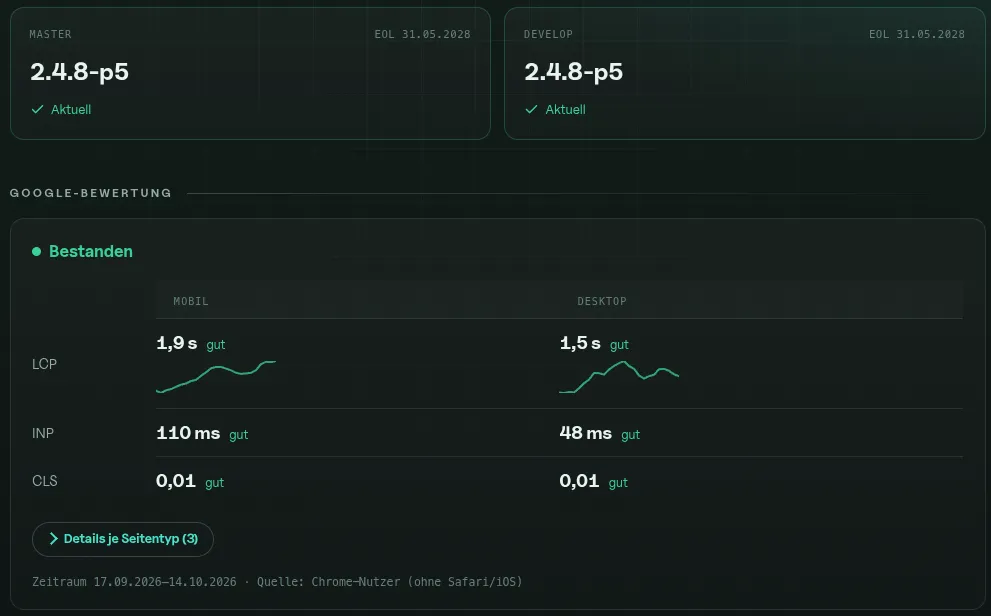This screenshot has height=616, width=991.
Task: Click the DESKTOP column header
Action: (602, 301)
